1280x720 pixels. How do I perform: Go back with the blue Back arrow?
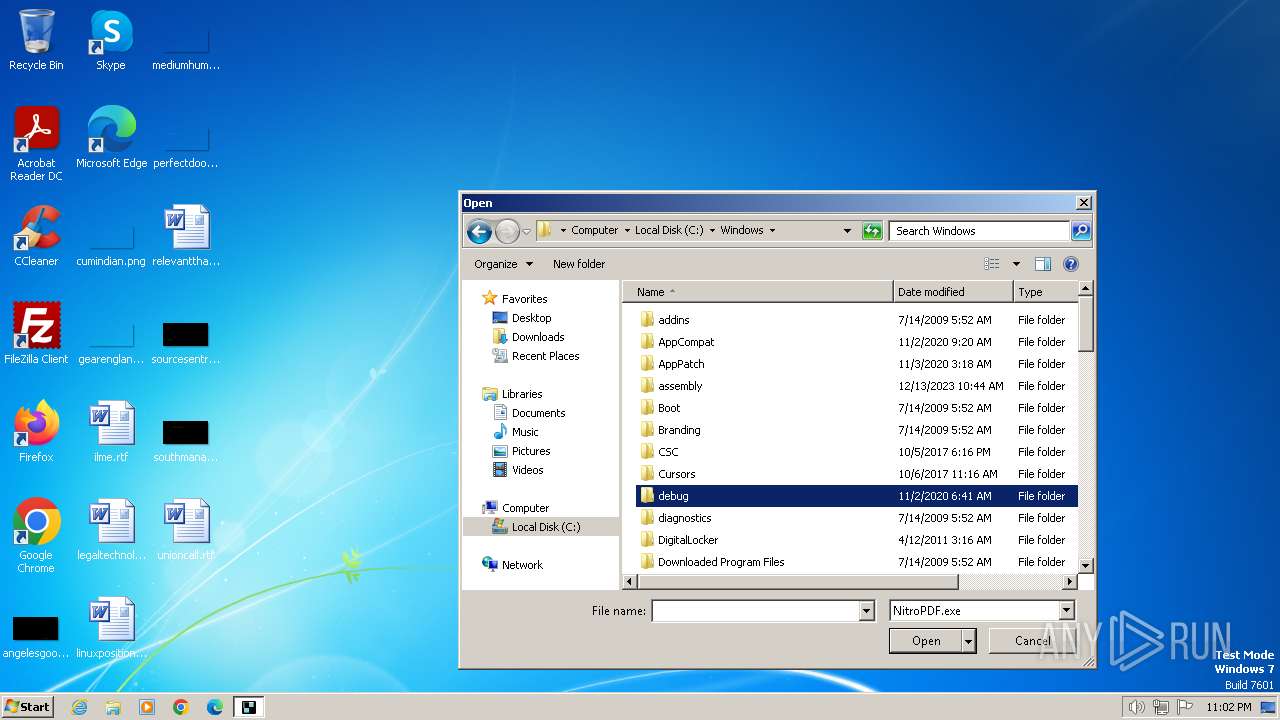pyautogui.click(x=479, y=232)
